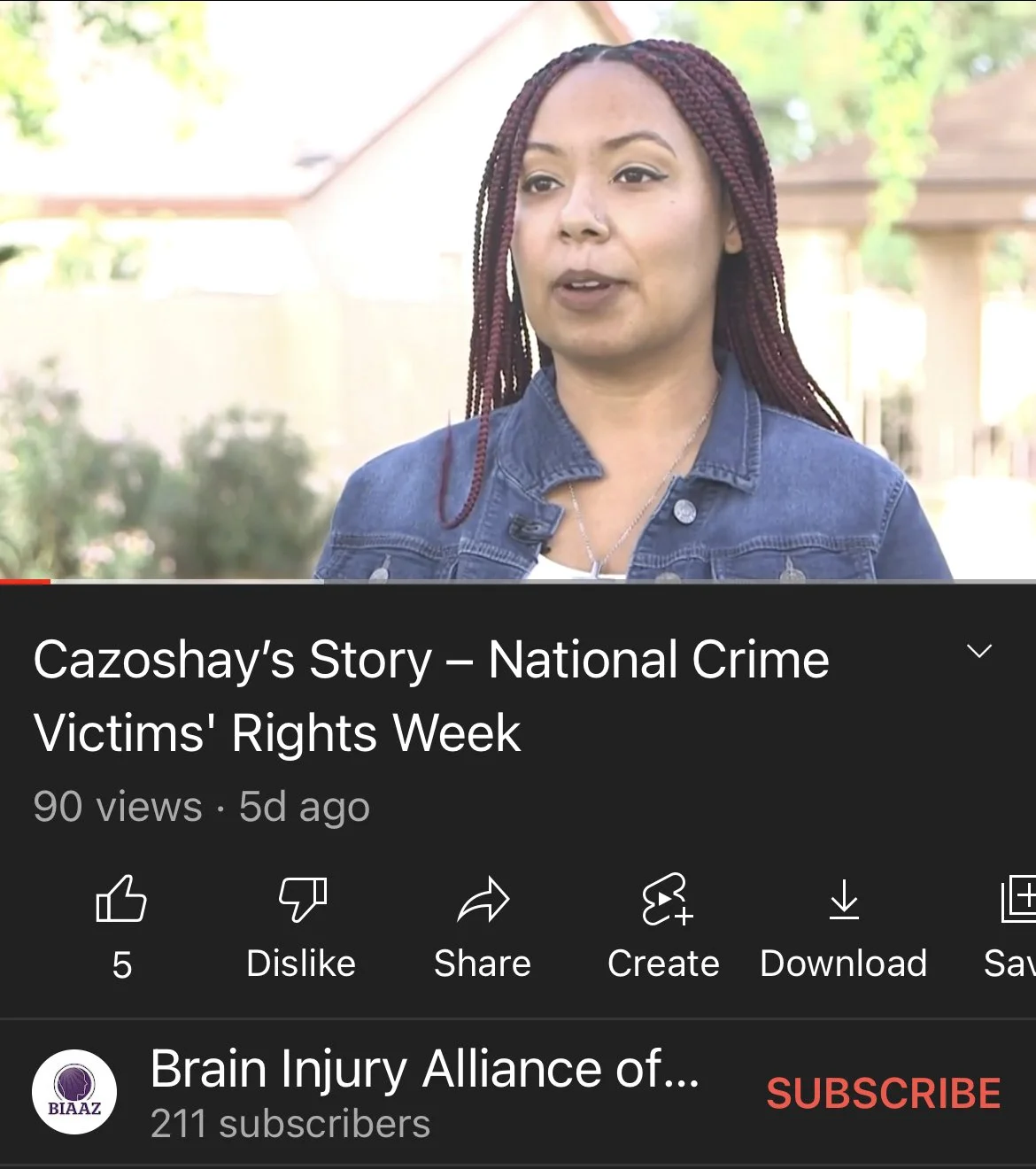The image size is (1036, 1169).
Task: Tap the Create text label
Action: (664, 964)
